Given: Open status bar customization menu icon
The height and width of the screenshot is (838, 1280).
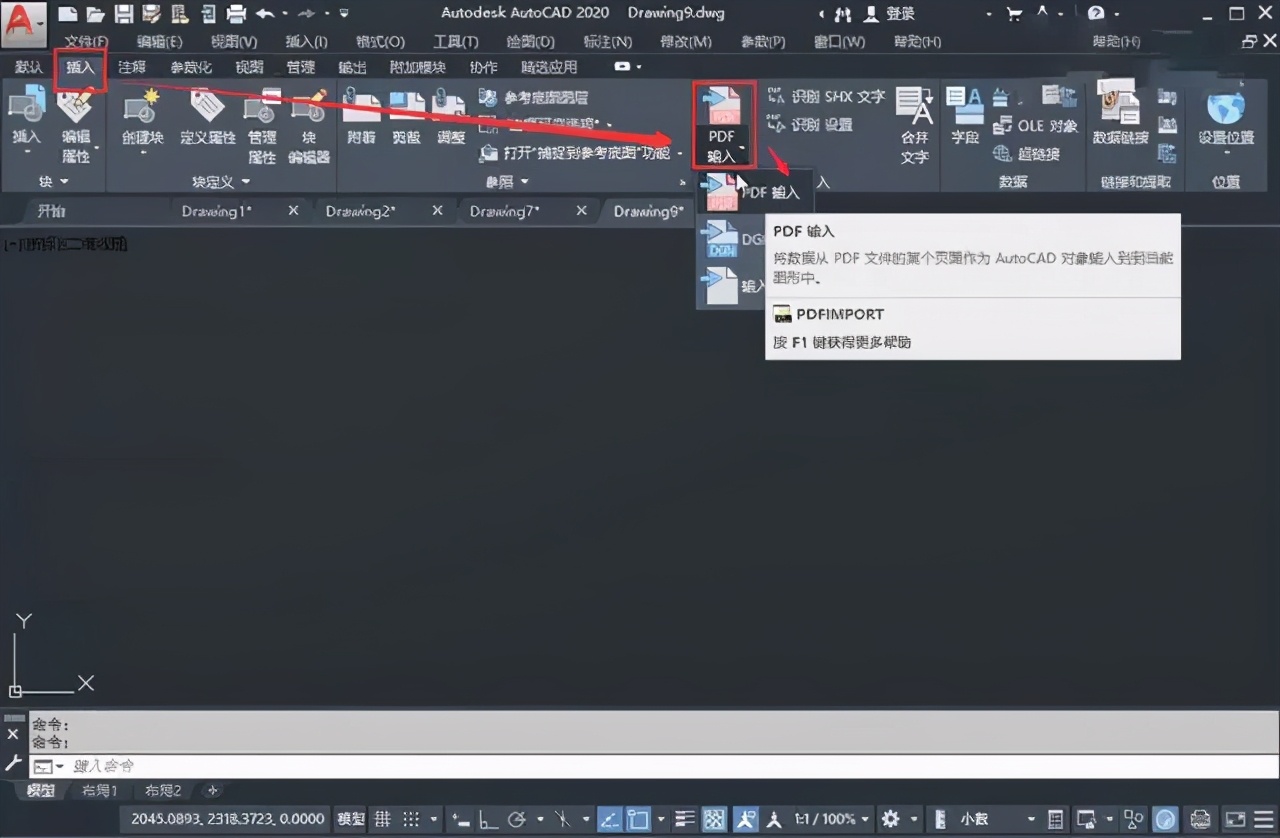Looking at the screenshot, I should [1264, 819].
